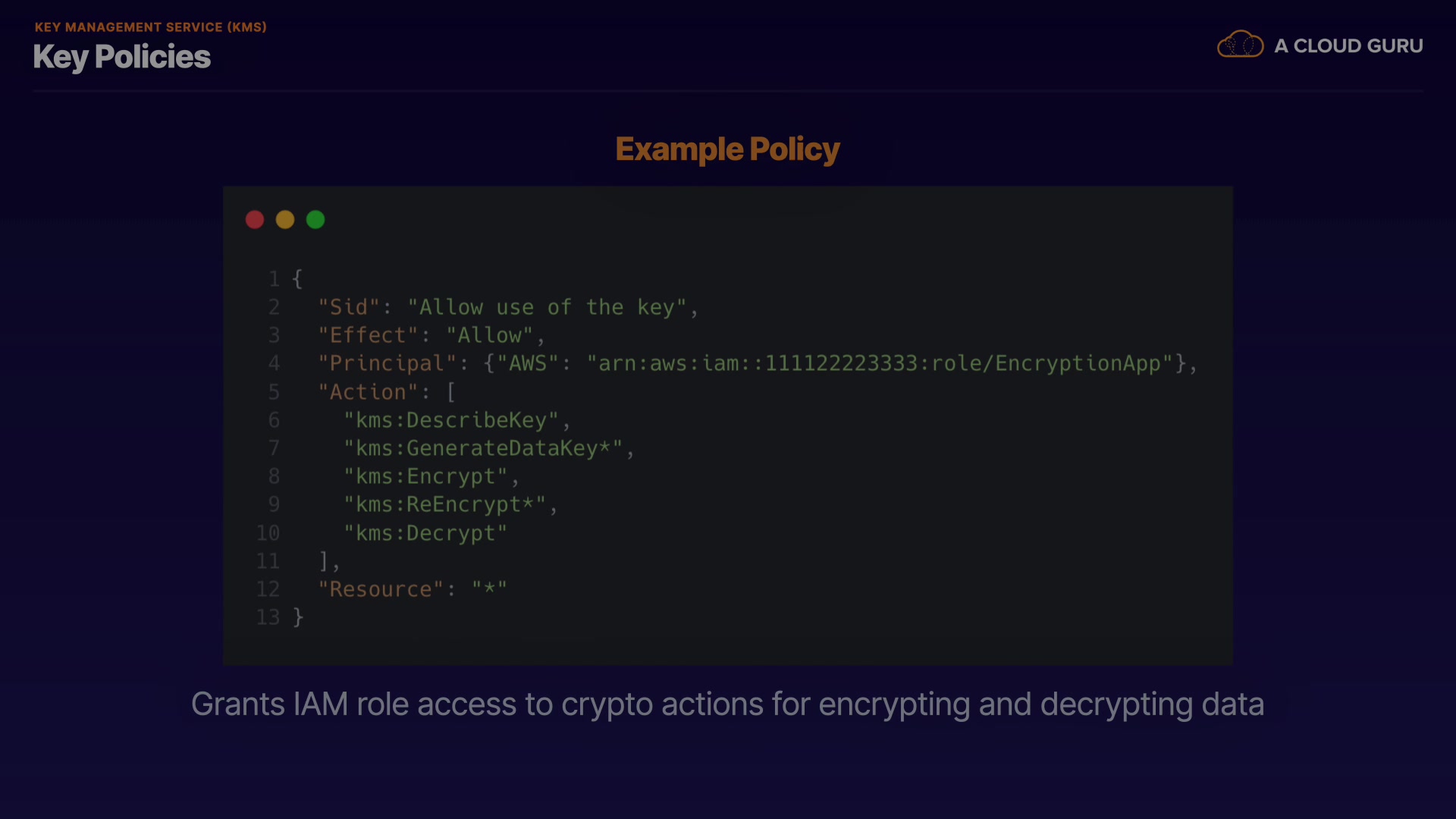1456x819 pixels.
Task: Click the A CLOUD GURU brand text
Action: click(x=1348, y=46)
